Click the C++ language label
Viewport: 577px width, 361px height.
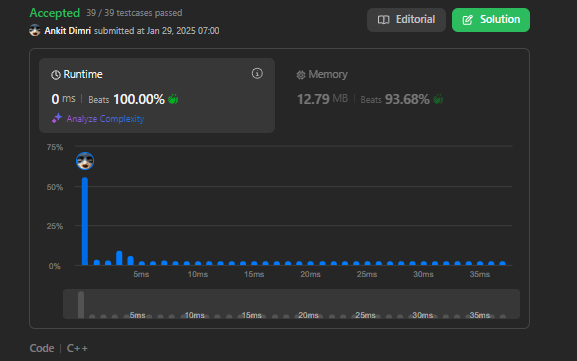77,348
